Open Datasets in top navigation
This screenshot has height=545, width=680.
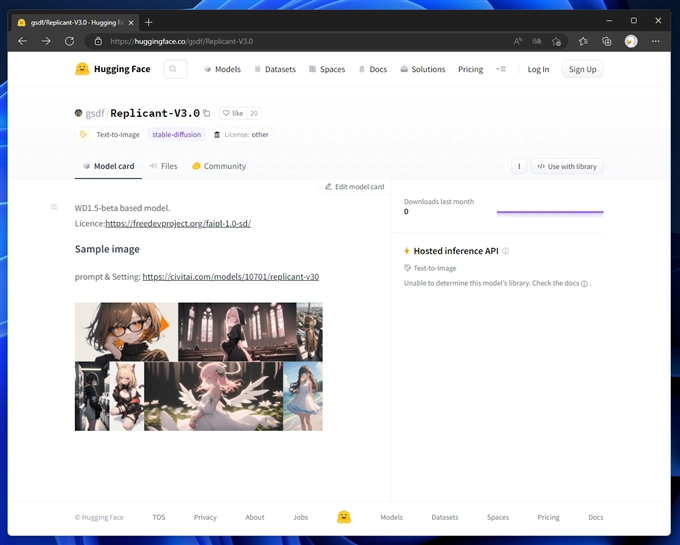point(275,69)
